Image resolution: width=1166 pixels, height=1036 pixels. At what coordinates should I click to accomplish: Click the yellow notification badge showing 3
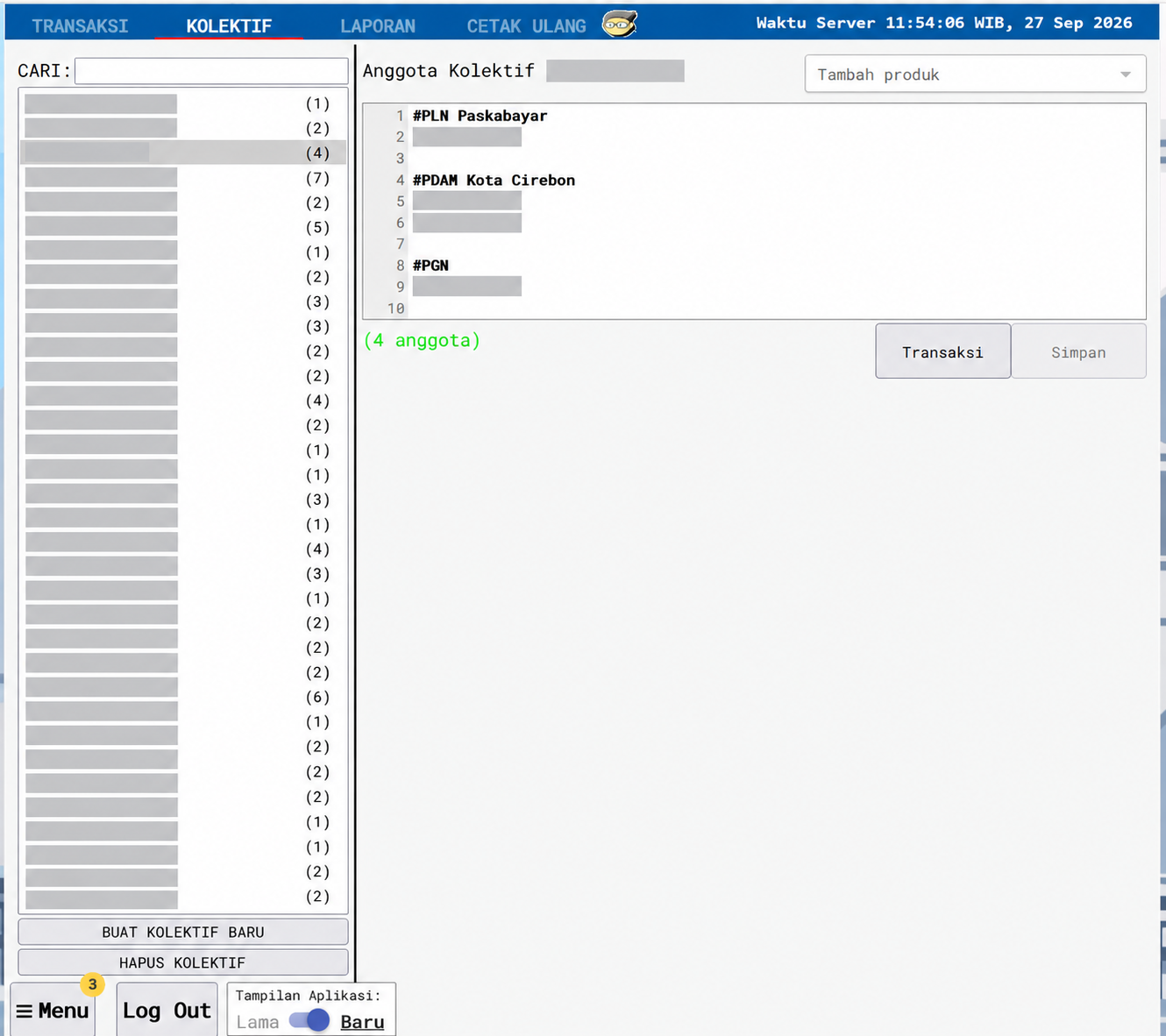pyautogui.click(x=92, y=984)
